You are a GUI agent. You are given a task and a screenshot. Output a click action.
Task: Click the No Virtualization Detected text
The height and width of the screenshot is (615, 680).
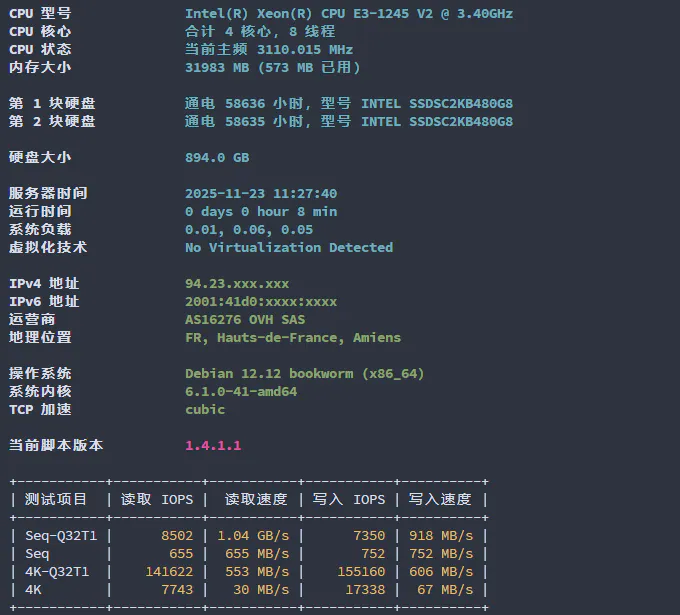coord(289,247)
